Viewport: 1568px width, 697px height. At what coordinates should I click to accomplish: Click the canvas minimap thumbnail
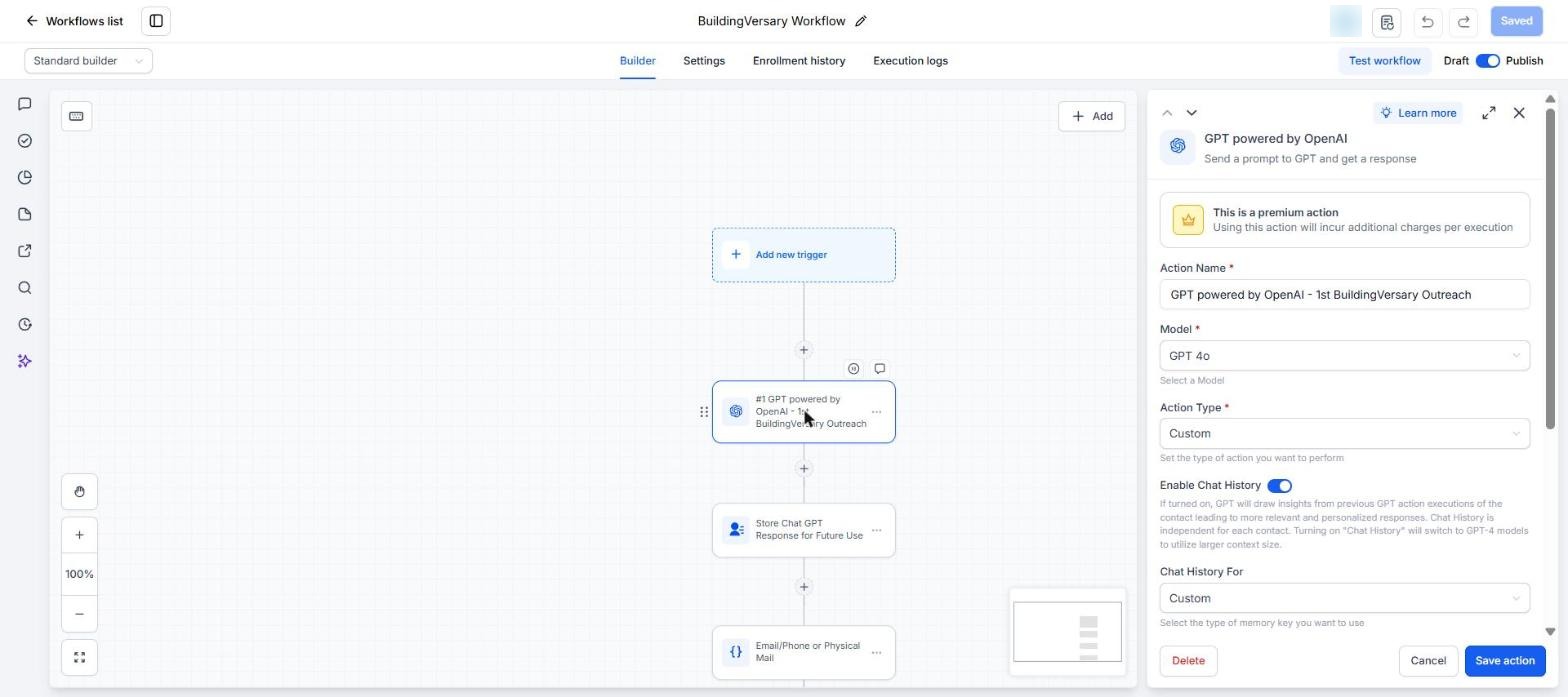click(1067, 632)
